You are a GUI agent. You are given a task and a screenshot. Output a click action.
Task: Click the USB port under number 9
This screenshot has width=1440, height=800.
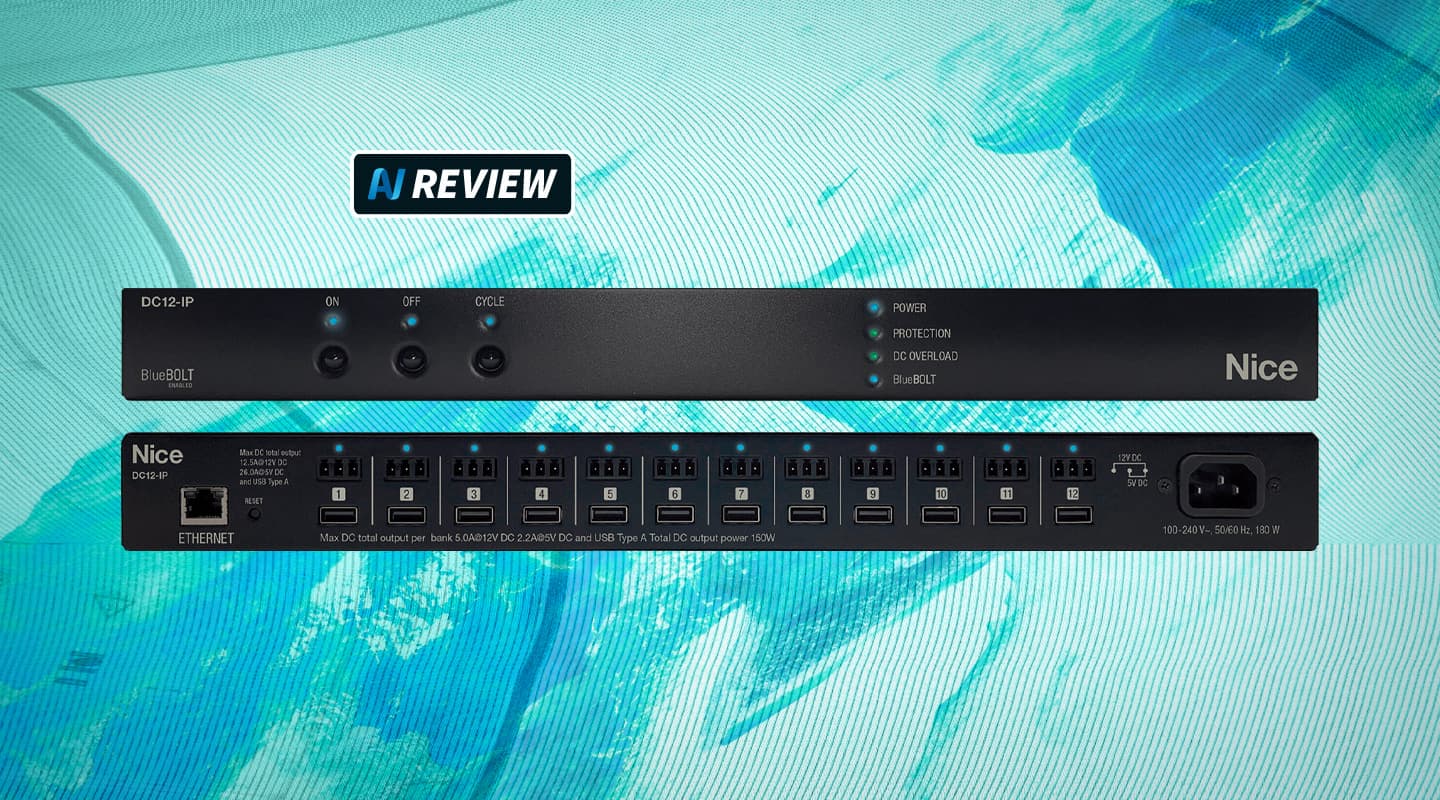[873, 515]
